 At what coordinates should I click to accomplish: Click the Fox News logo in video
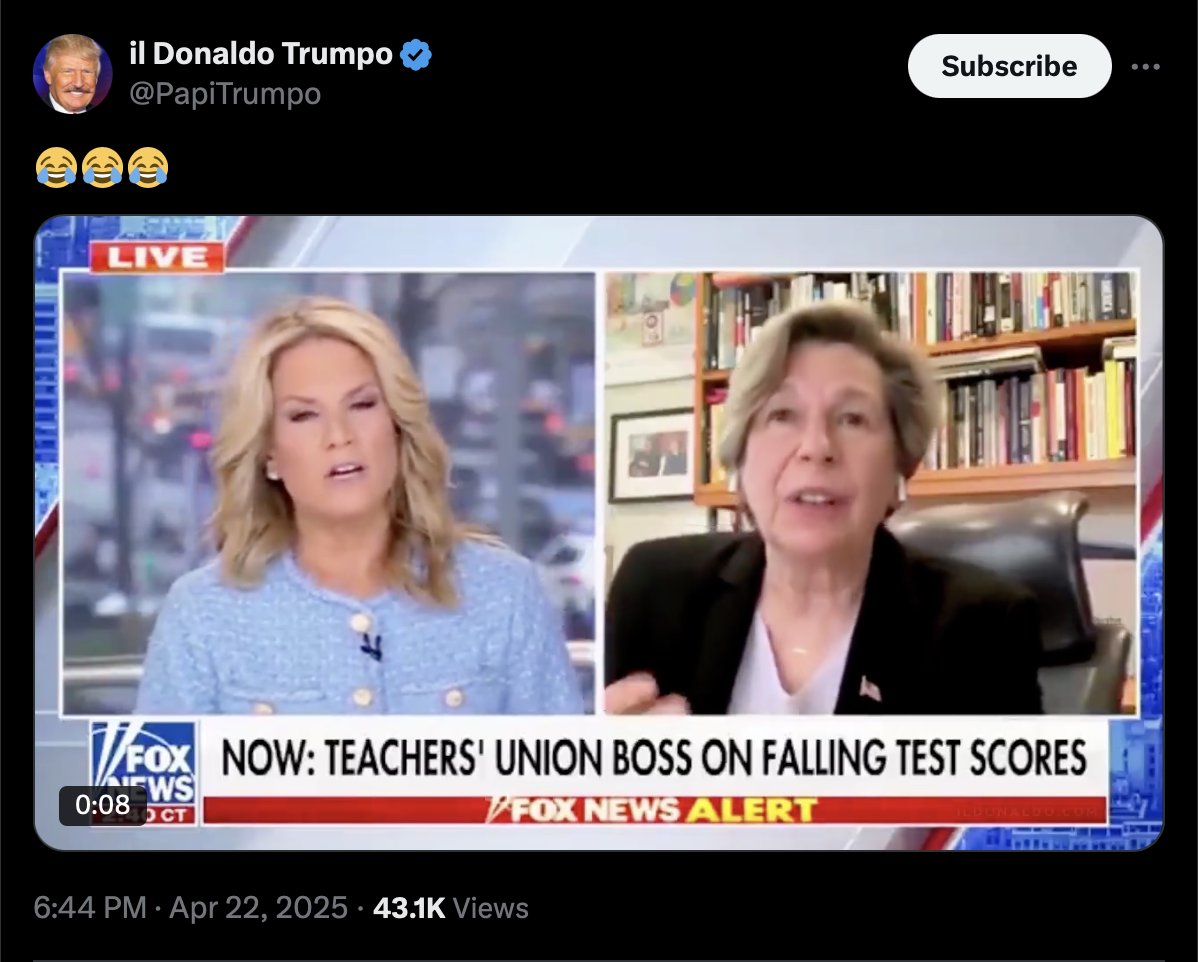click(144, 772)
